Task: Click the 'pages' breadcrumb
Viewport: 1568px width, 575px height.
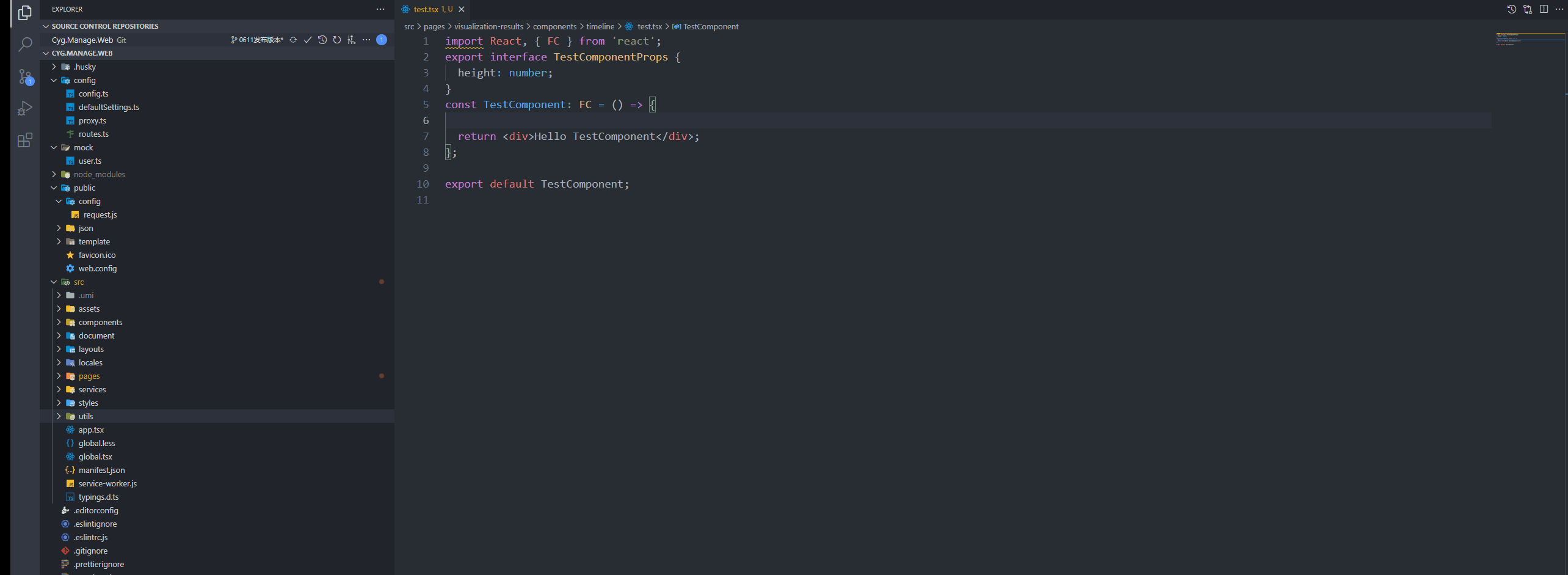Action: 434,26
